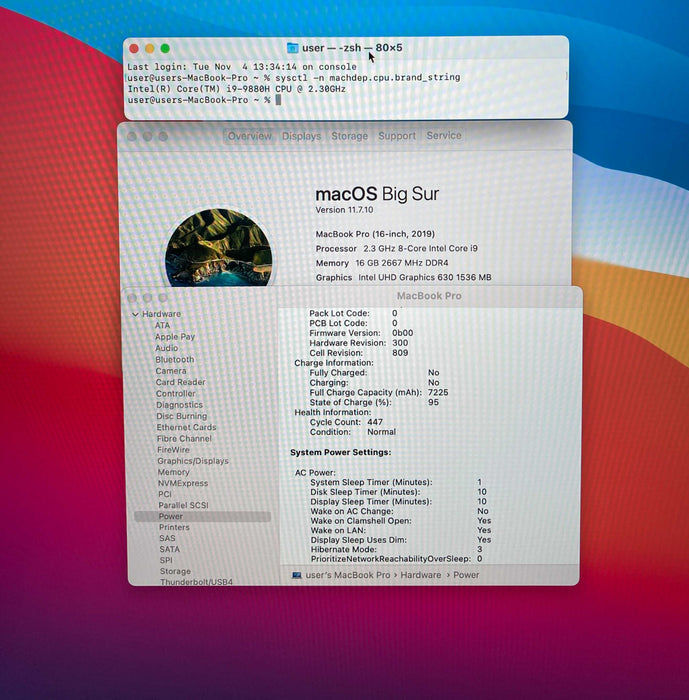
Task: Click the Cycle Count 447 value
Action: [375, 422]
